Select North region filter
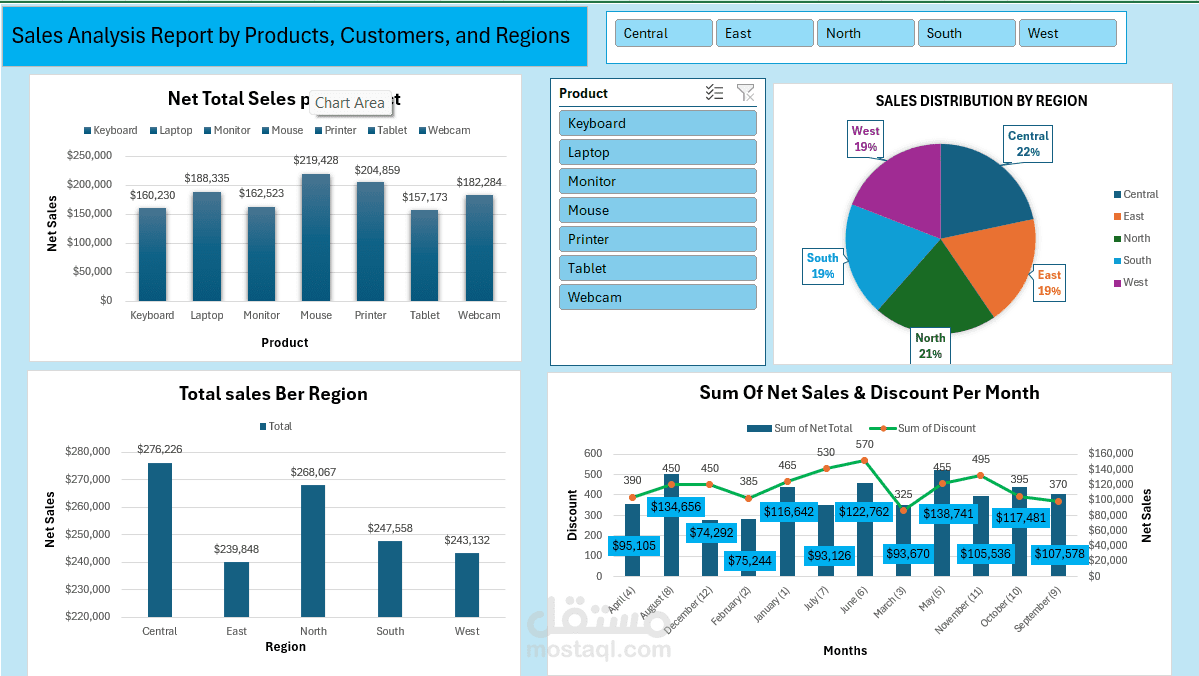The image size is (1199, 676). [x=866, y=34]
